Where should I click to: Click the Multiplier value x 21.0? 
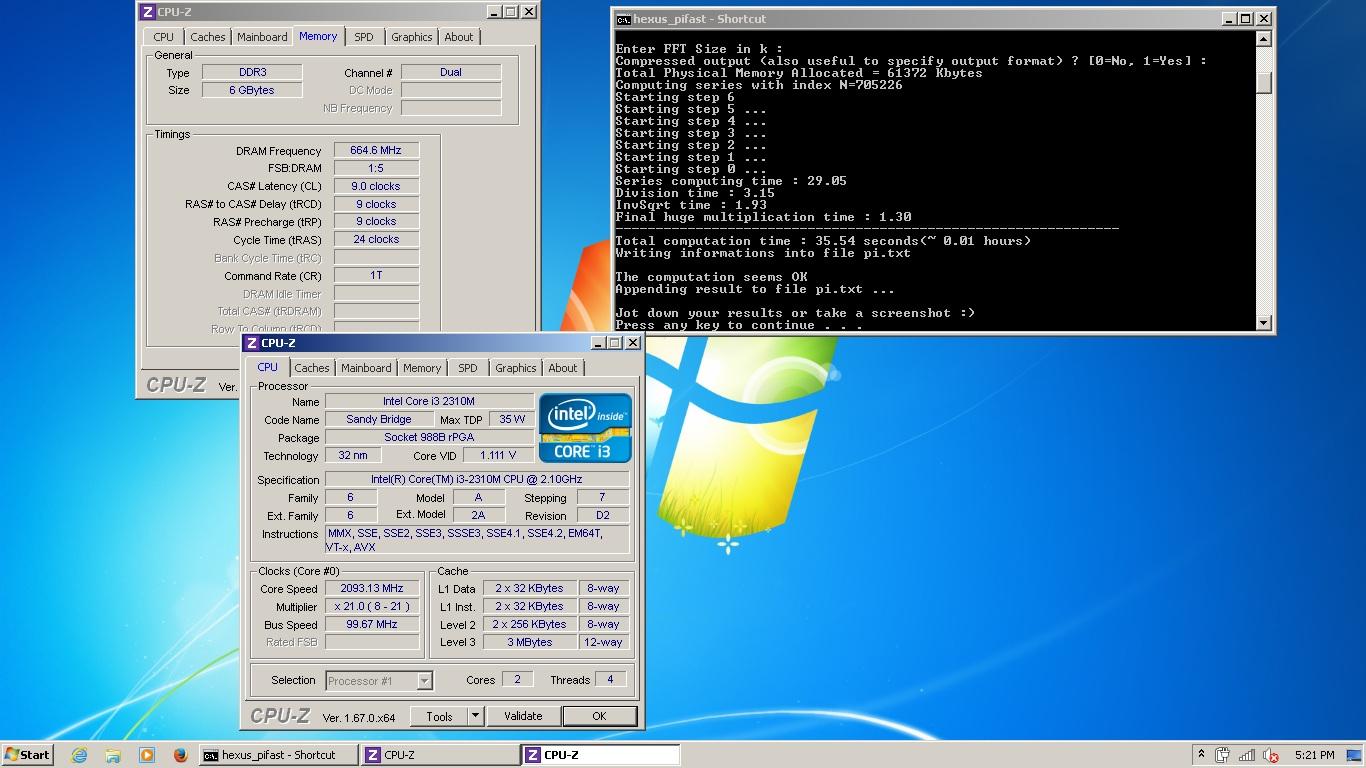(372, 607)
